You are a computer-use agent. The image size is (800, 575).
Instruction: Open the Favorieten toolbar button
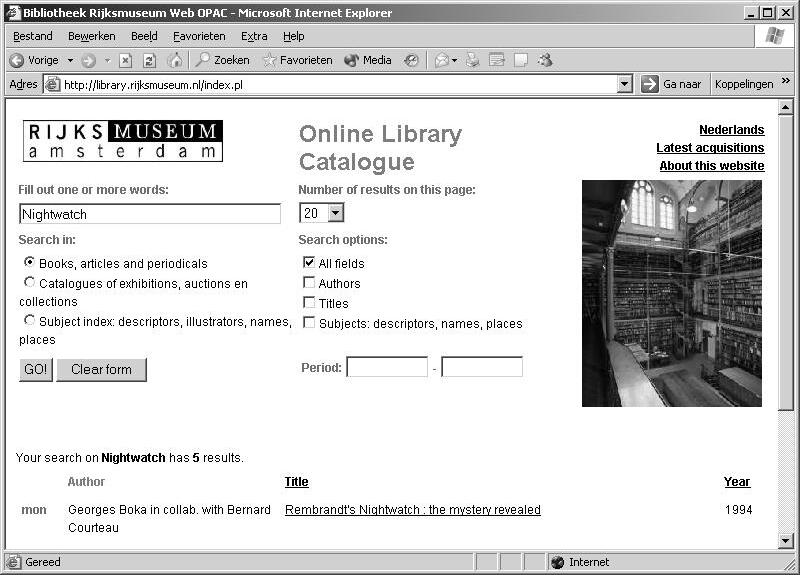pyautogui.click(x=297, y=60)
